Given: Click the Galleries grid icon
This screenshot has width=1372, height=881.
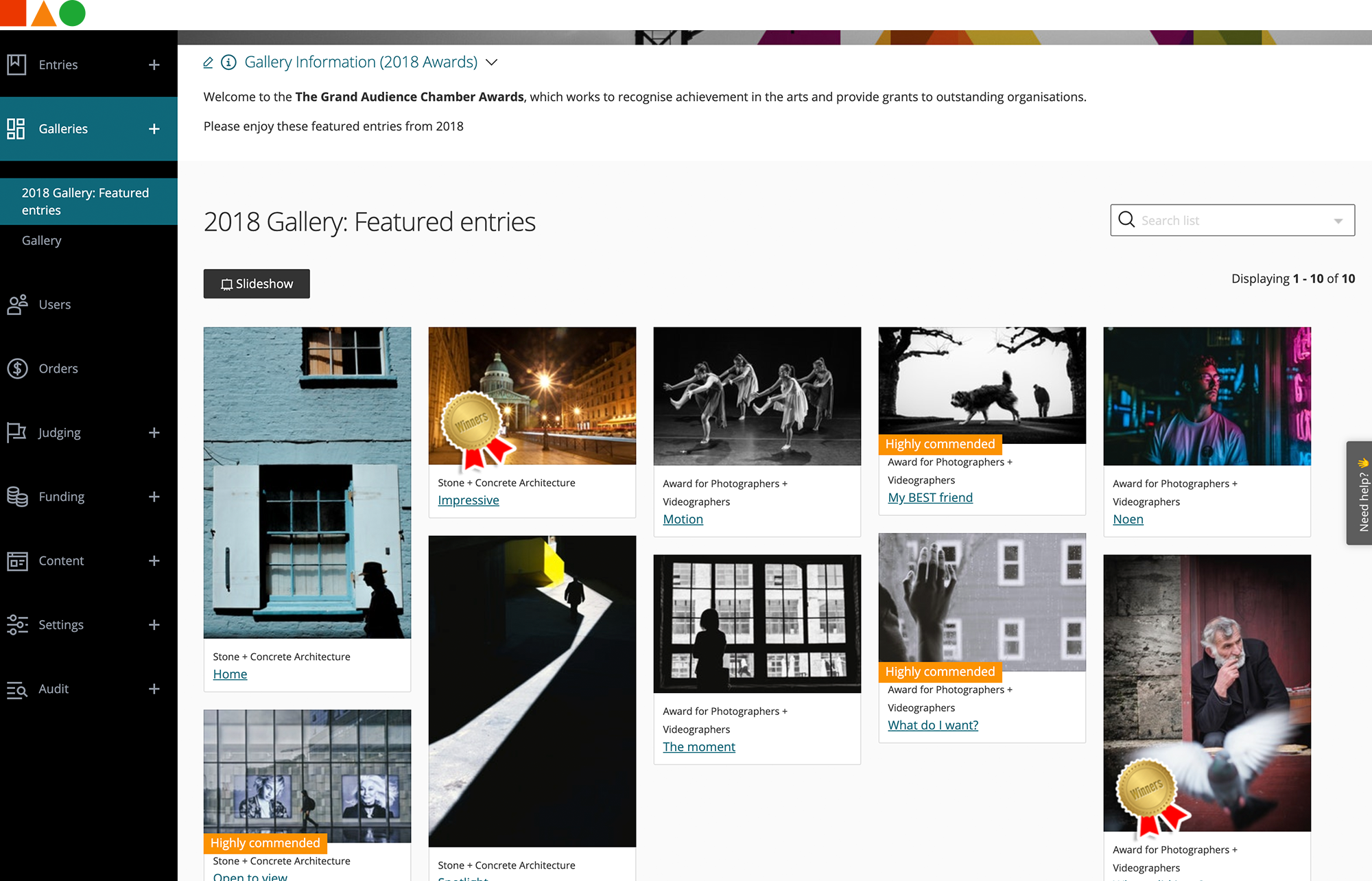Looking at the screenshot, I should (16, 128).
